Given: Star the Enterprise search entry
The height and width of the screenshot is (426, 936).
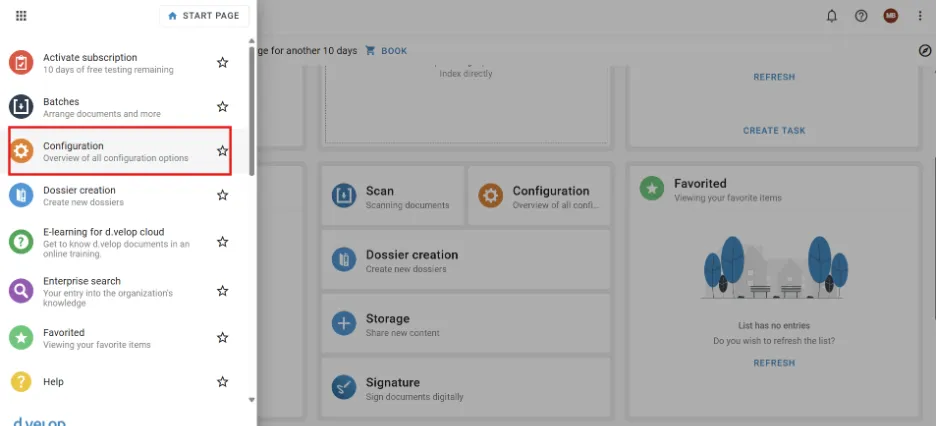Looking at the screenshot, I should point(223,291).
